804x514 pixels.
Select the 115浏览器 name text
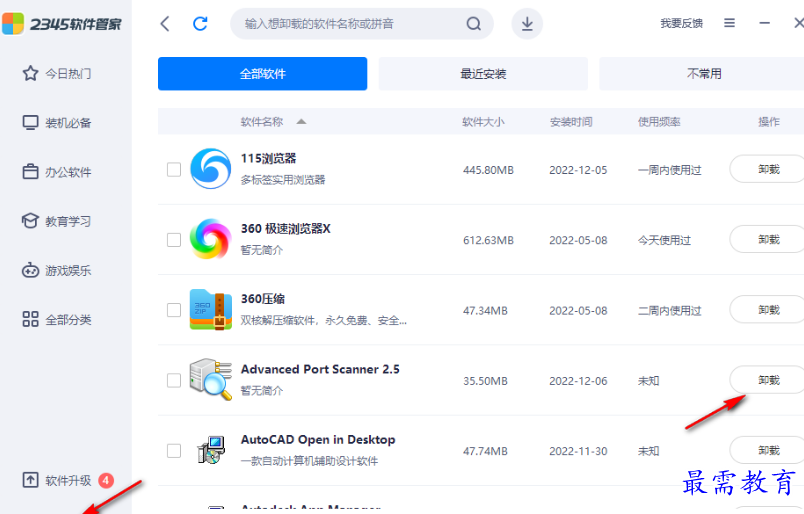click(x=269, y=159)
